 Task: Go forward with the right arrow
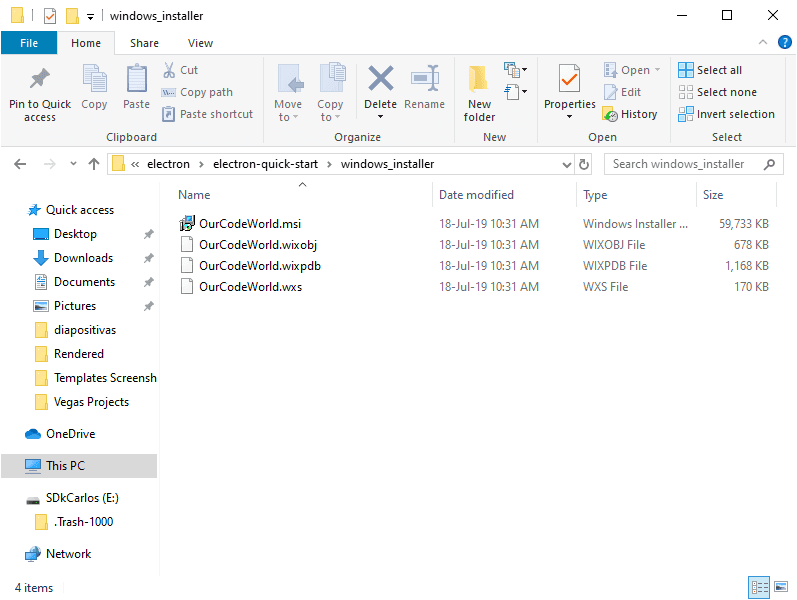coord(50,164)
